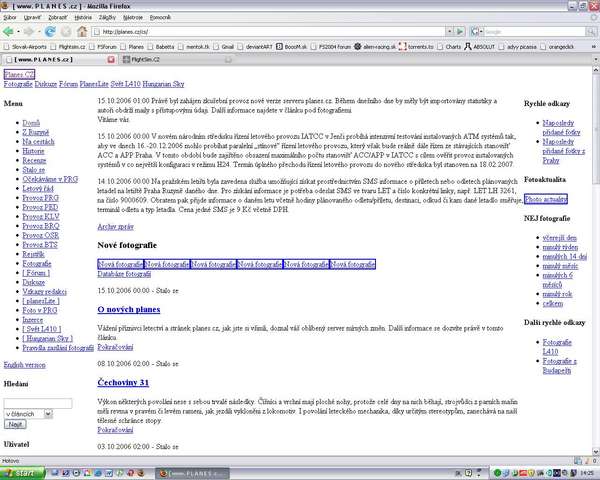Open the 'minulý týden' NEJ fotografie link
Viewport: 600px width, 480px height.
(x=560, y=247)
